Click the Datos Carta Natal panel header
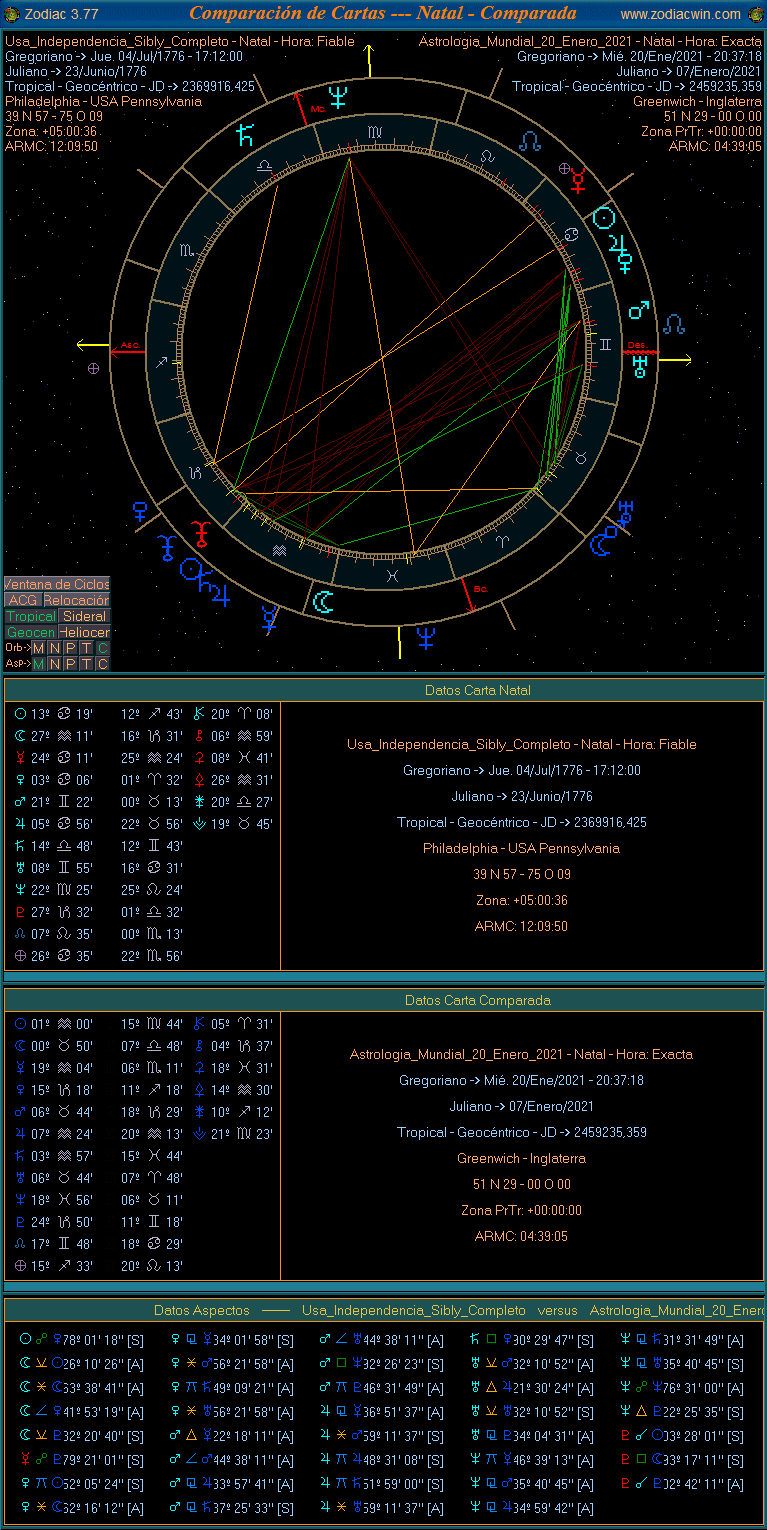 pos(478,690)
